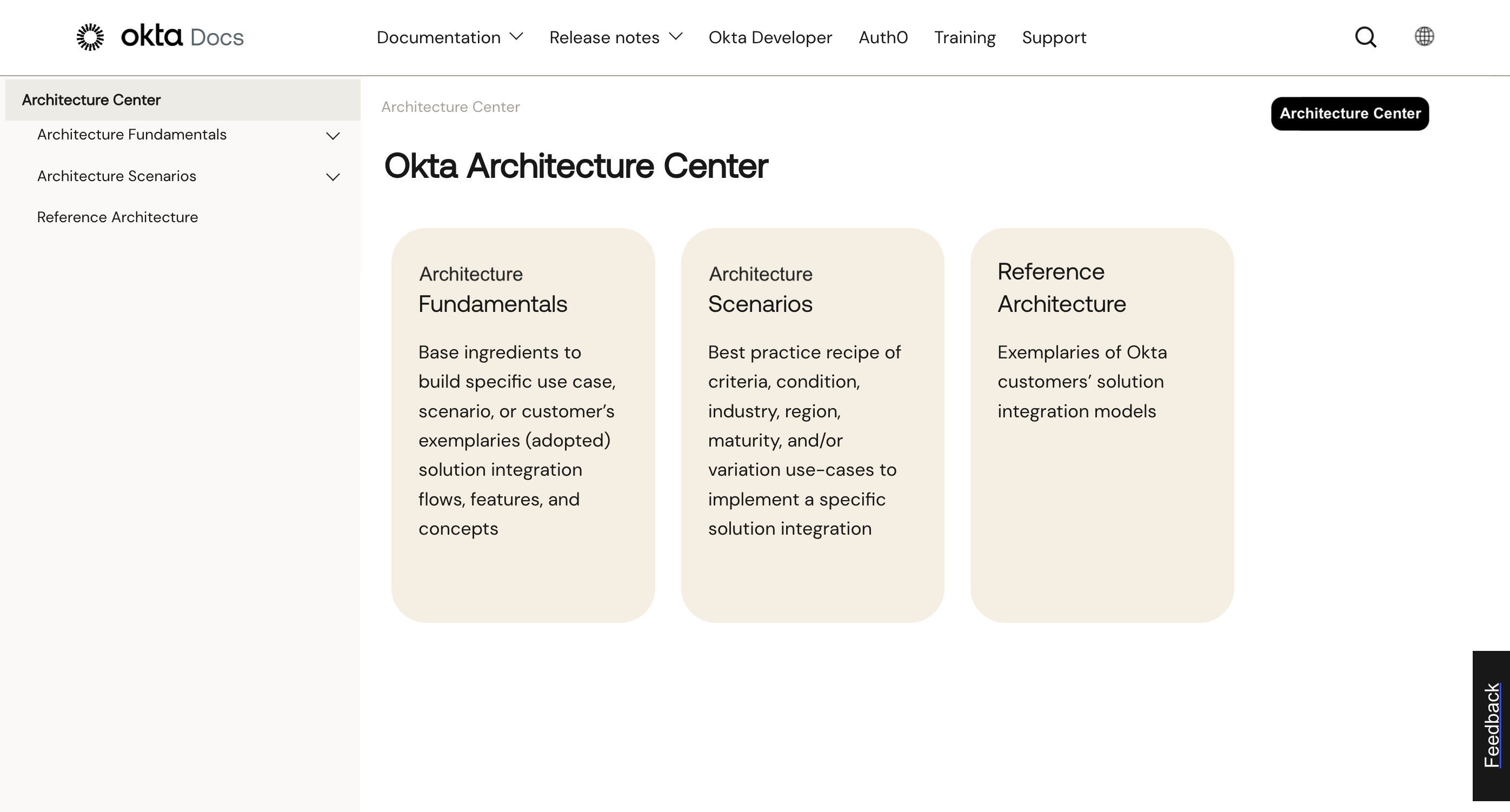The width and height of the screenshot is (1510, 812).
Task: Go to Training in top navigation
Action: [x=964, y=37]
